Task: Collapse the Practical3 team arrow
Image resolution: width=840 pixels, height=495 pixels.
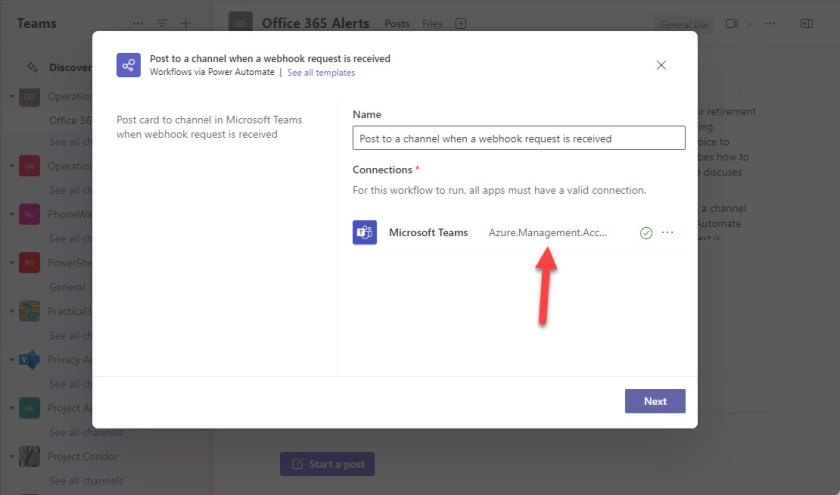Action: click(12, 311)
